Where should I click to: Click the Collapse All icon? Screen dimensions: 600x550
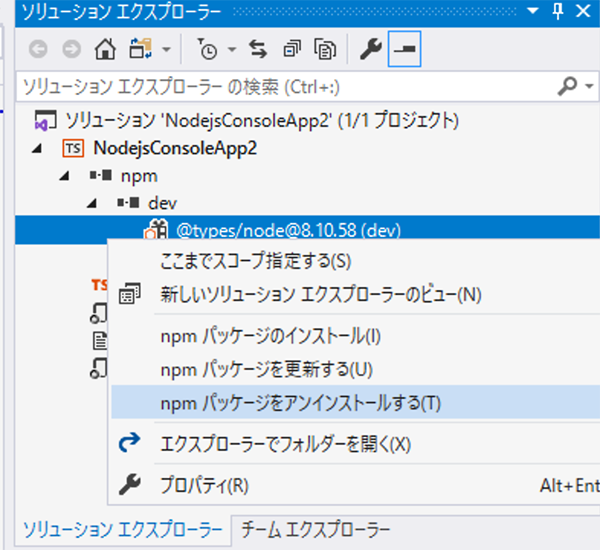coord(292,49)
